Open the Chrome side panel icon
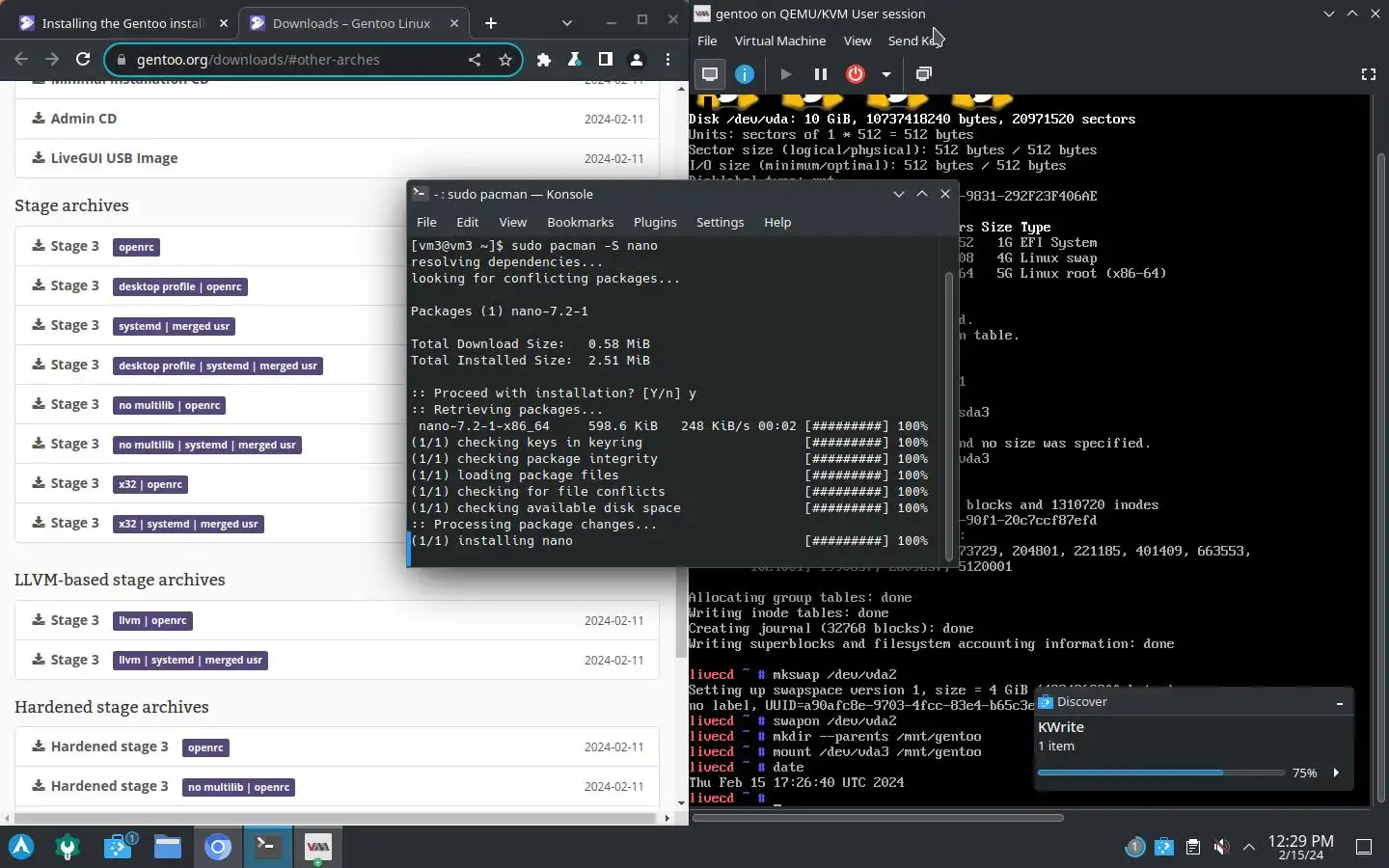Viewport: 1389px width, 868px height. click(x=606, y=60)
